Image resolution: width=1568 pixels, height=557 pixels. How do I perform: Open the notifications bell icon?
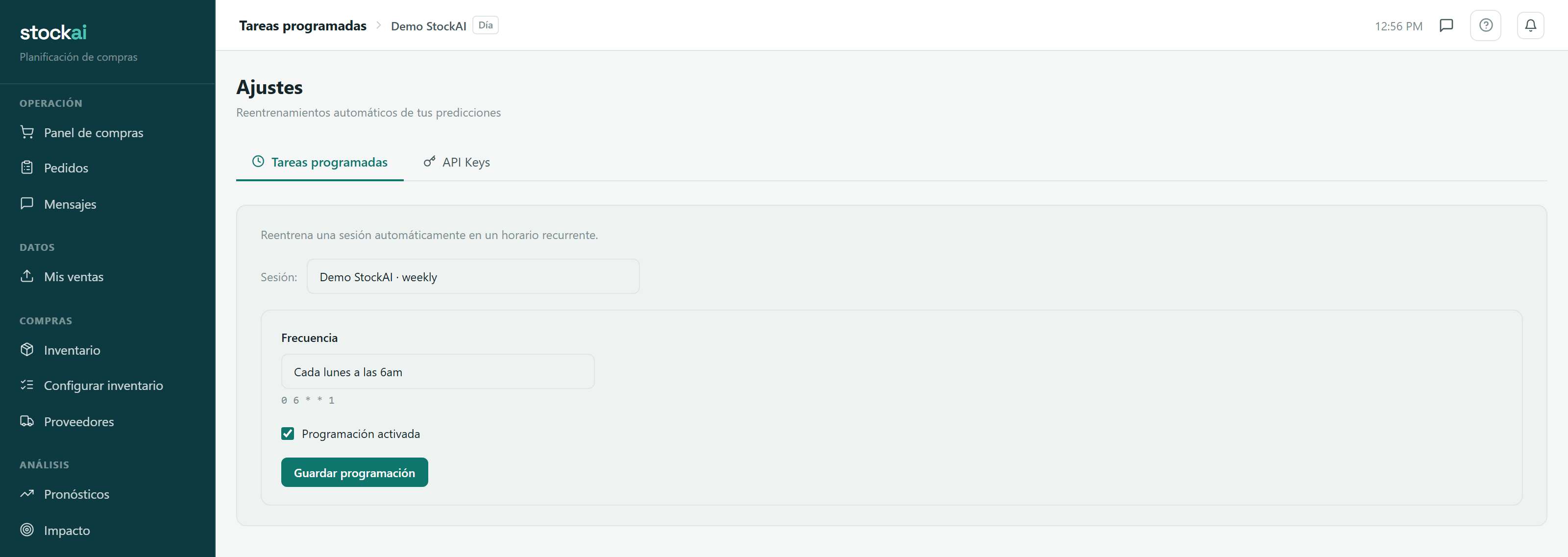[1530, 25]
